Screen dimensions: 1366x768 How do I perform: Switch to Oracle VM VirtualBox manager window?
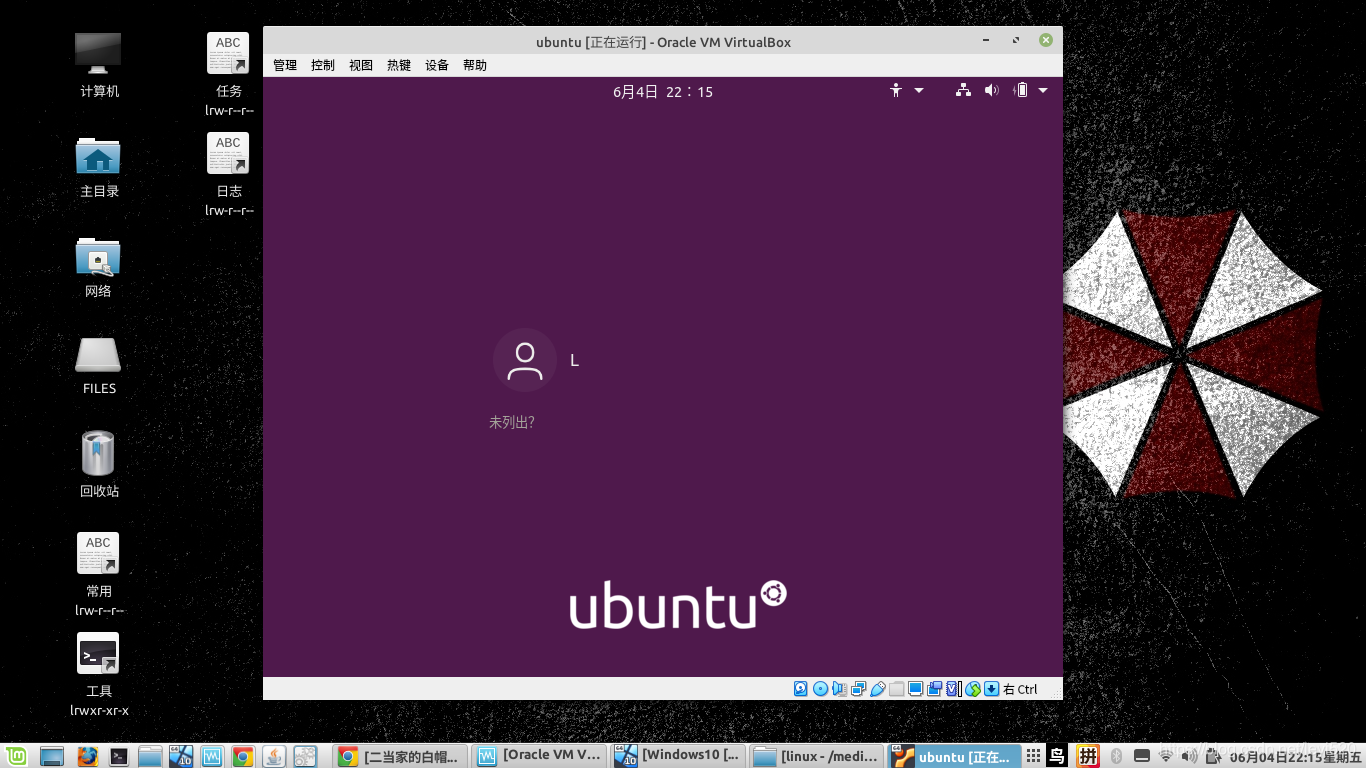539,756
